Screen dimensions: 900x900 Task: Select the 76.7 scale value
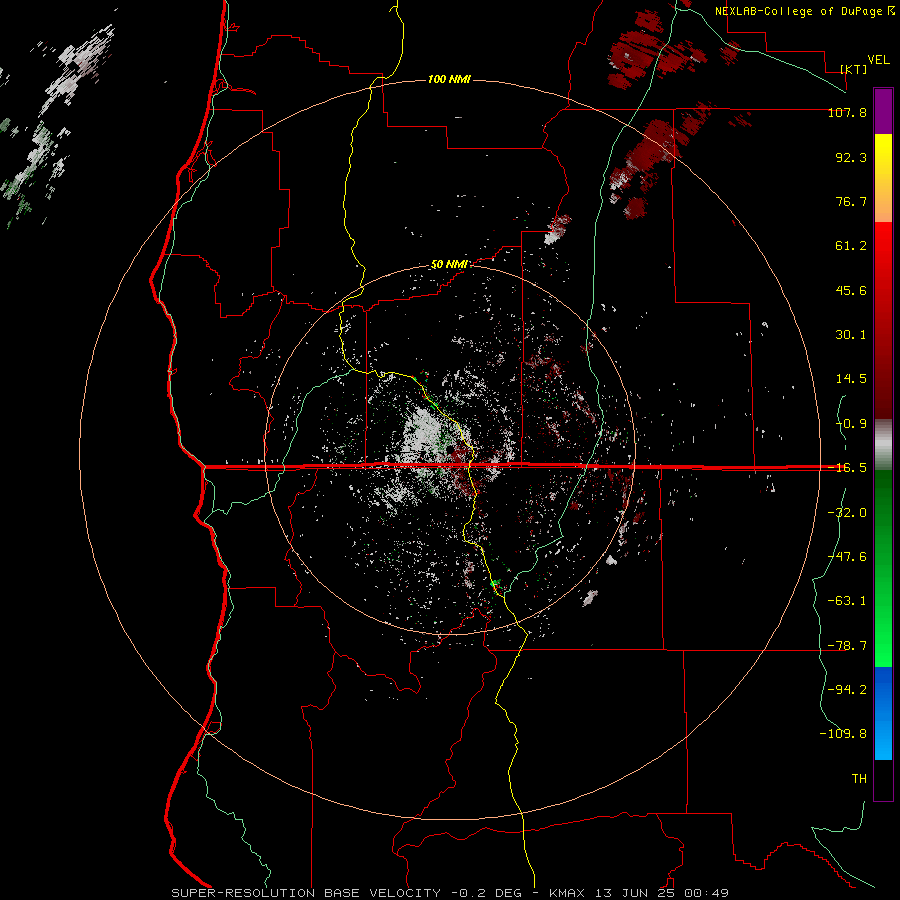(851, 201)
